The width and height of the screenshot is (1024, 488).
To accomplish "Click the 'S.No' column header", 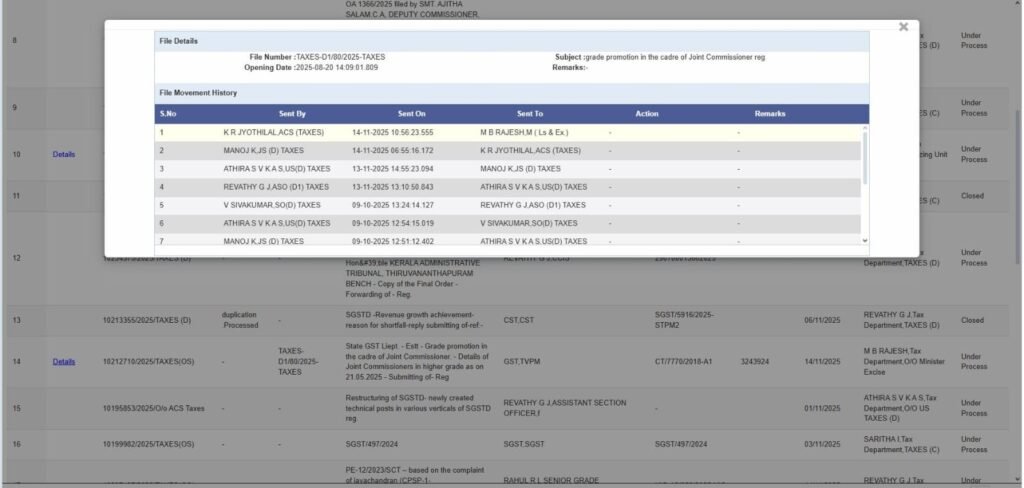I will (168, 114).
